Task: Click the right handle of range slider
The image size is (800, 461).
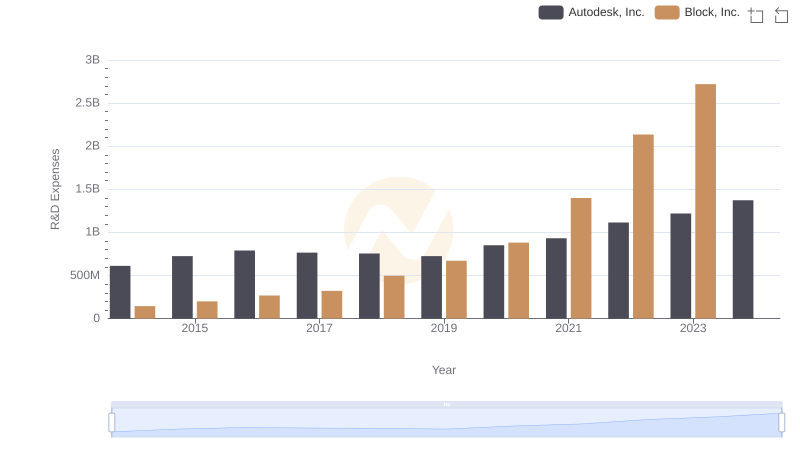Action: [x=781, y=423]
